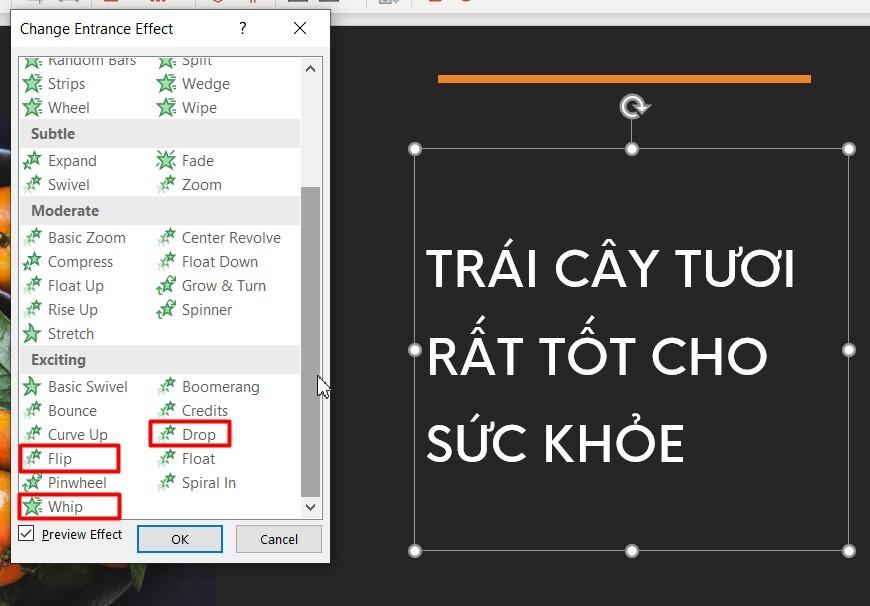
Task: Click the scrollbar down arrow
Action: (310, 507)
